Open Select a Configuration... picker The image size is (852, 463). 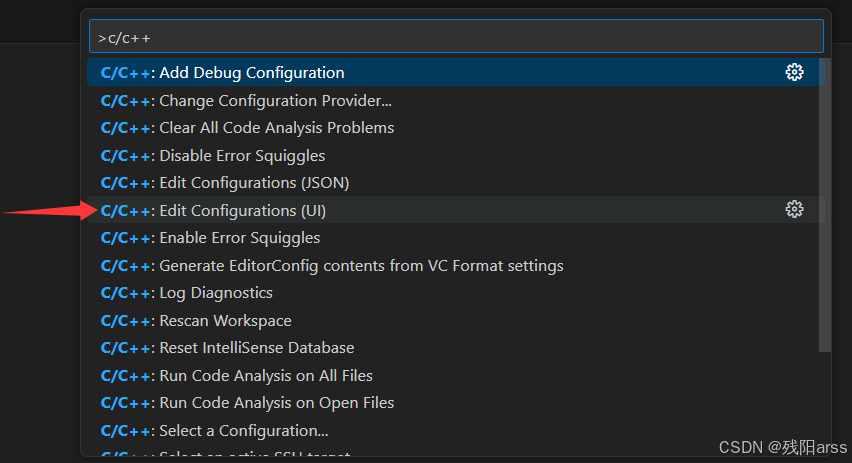coord(455,430)
